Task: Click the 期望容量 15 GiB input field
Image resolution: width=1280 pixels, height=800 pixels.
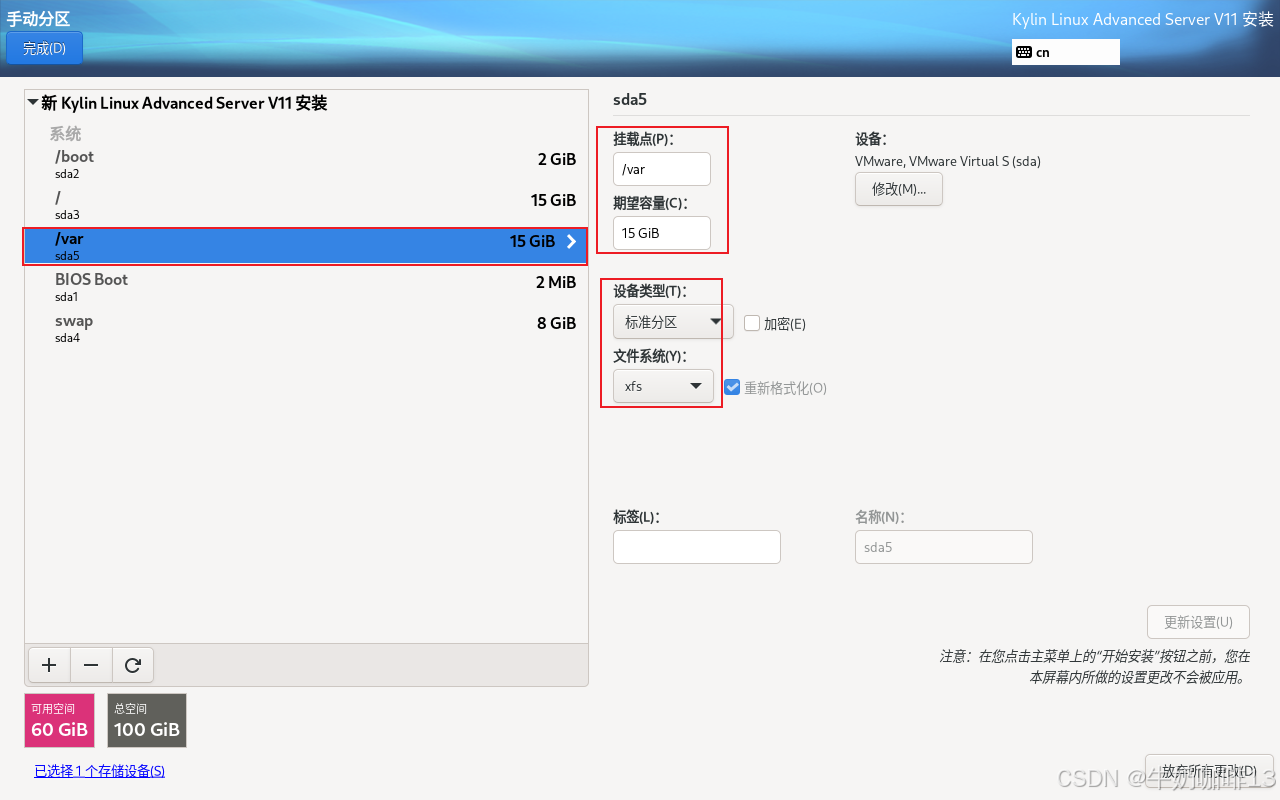Action: [x=662, y=233]
